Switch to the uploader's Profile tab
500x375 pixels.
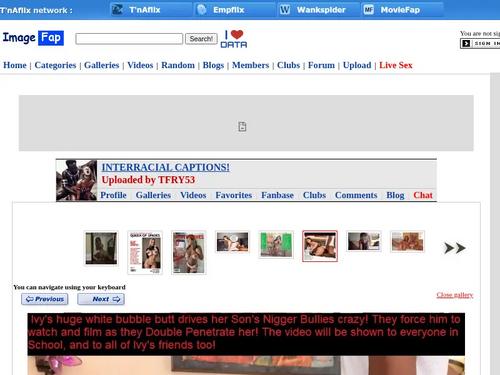pos(114,195)
